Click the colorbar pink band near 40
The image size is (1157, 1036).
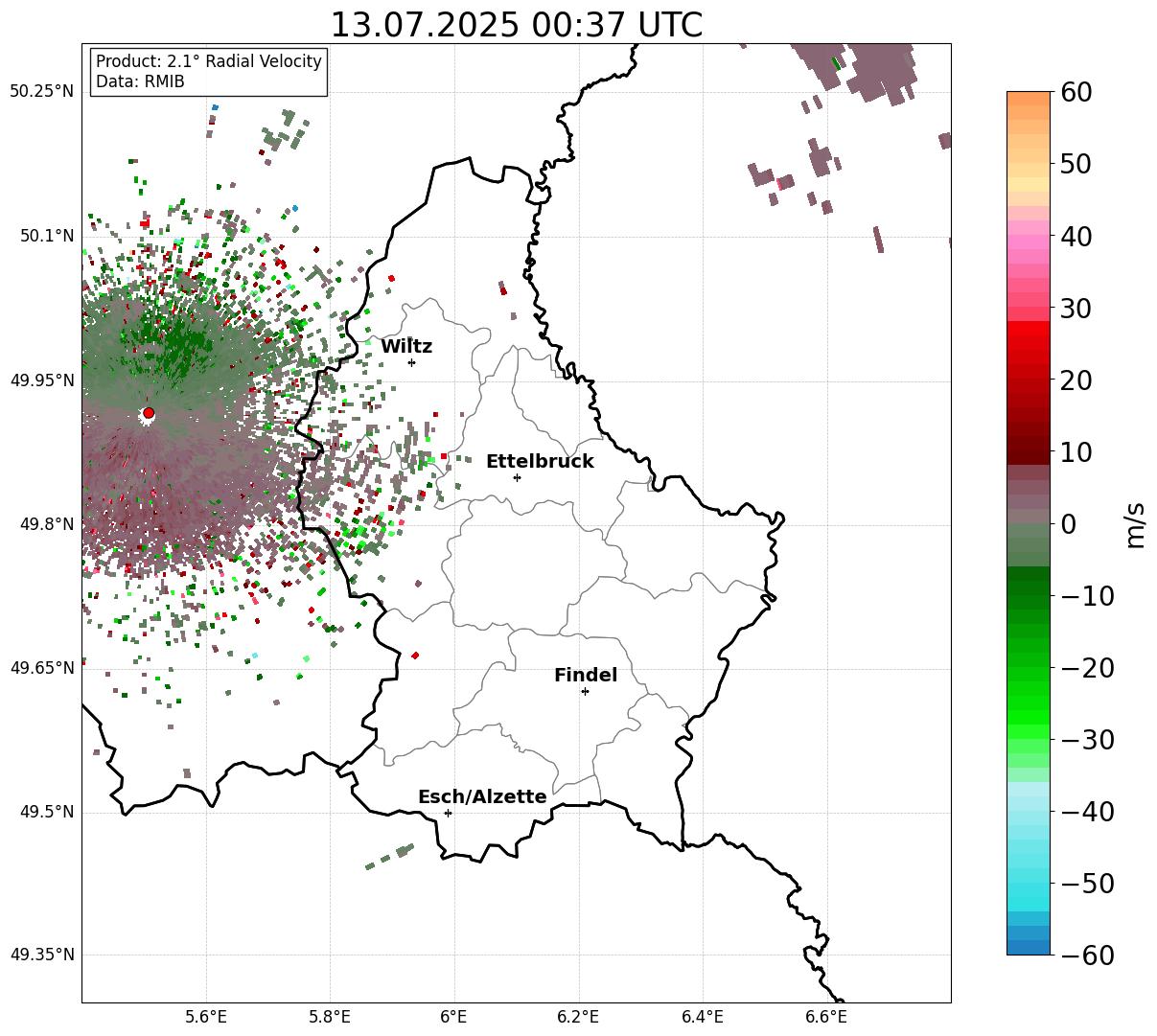[1029, 237]
